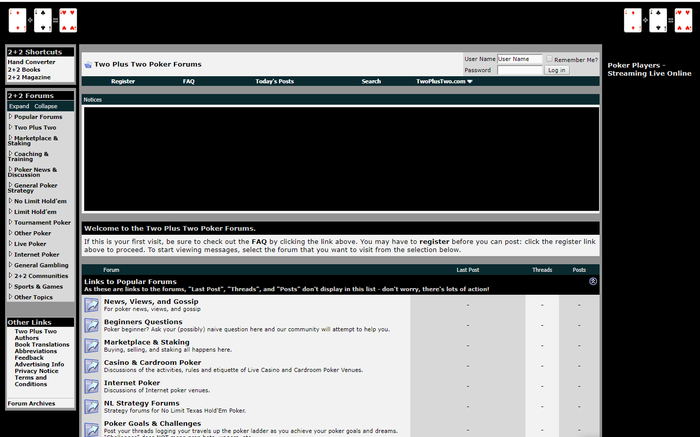Open the Hand Converter shortcut
Image resolution: width=700 pixels, height=437 pixels.
(31, 62)
